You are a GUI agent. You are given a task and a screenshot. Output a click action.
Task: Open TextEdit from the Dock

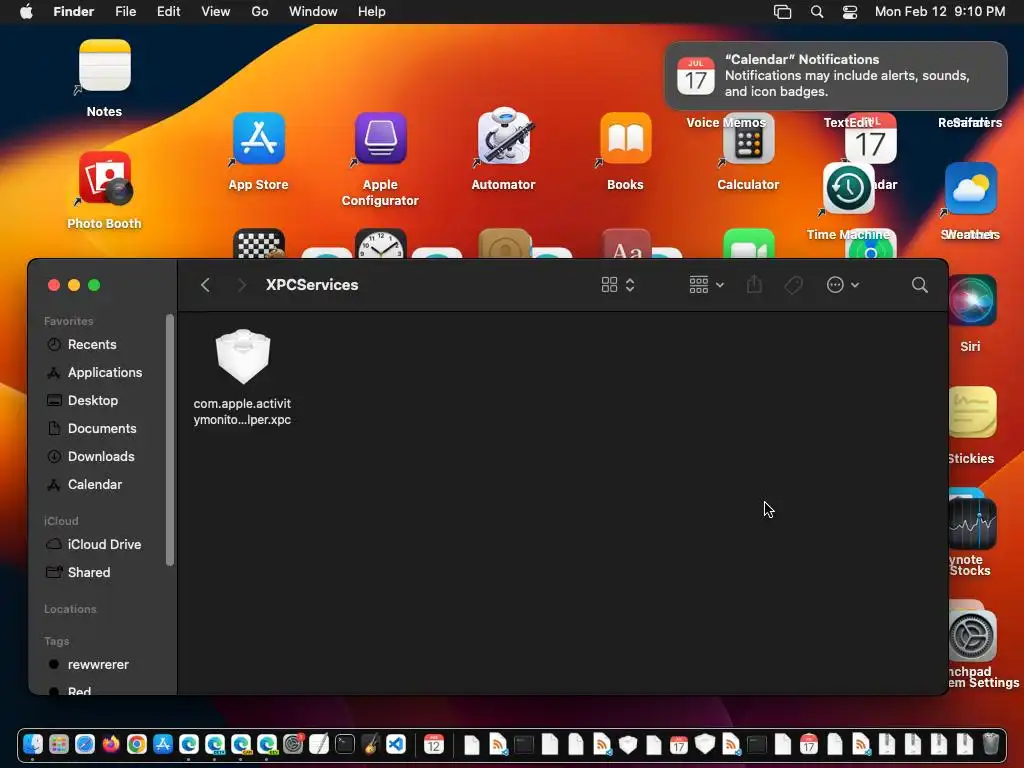[319, 744]
